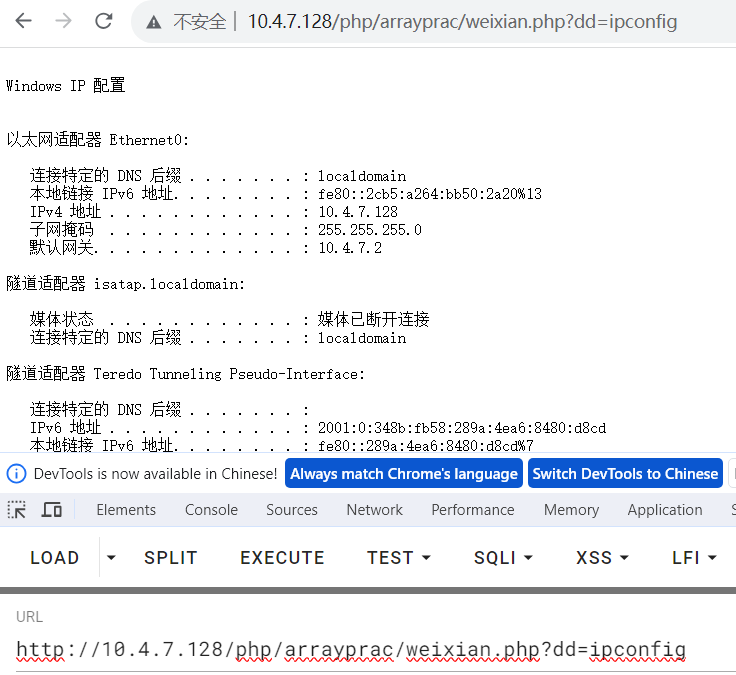Open the Elements tab

click(x=126, y=510)
